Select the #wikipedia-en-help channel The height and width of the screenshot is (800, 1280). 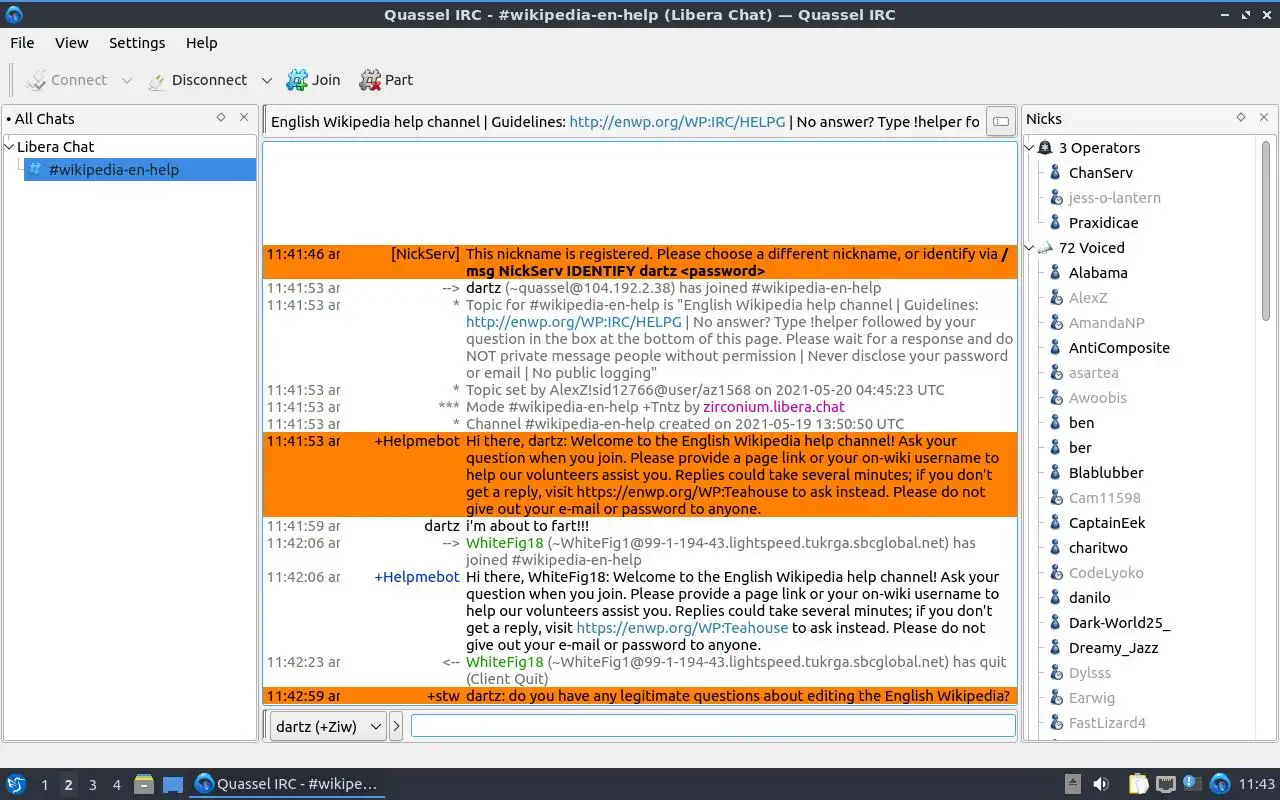point(140,170)
